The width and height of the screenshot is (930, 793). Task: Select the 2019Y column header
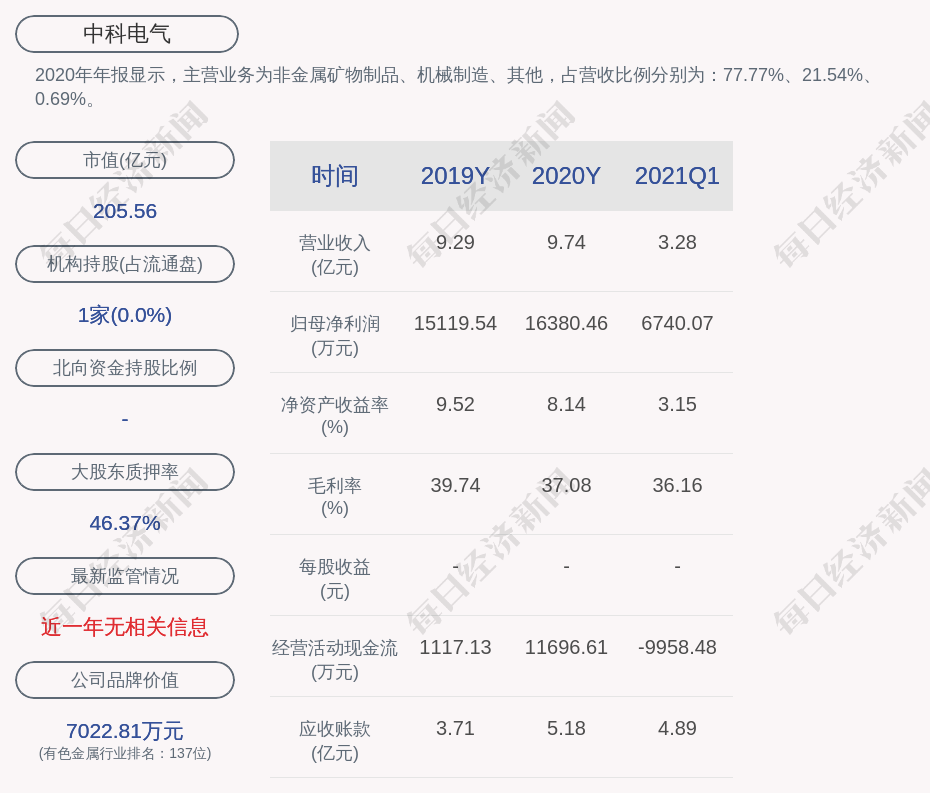(x=455, y=176)
